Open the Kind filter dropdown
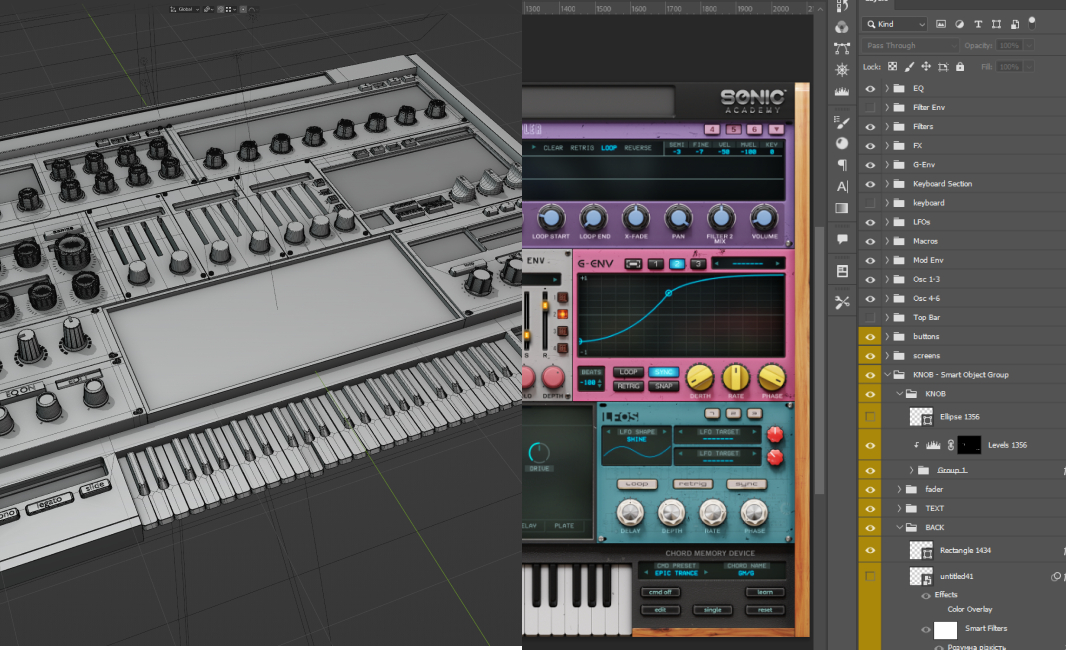Viewport: 1066px width, 650px height. 895,24
